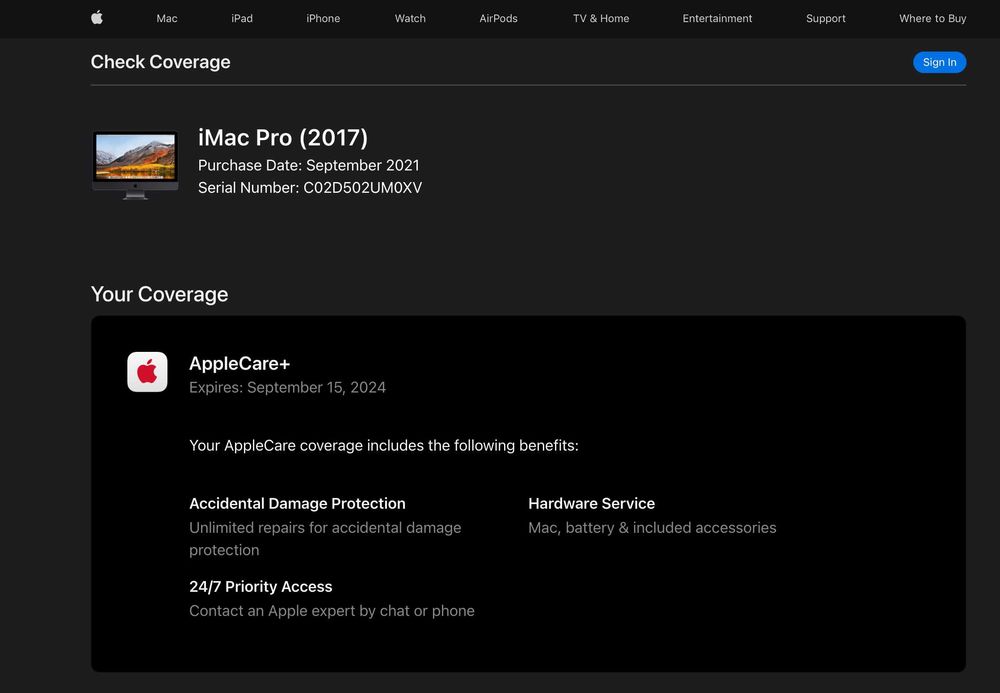Click the Your Coverage heading
The width and height of the screenshot is (1000, 693).
point(159,294)
